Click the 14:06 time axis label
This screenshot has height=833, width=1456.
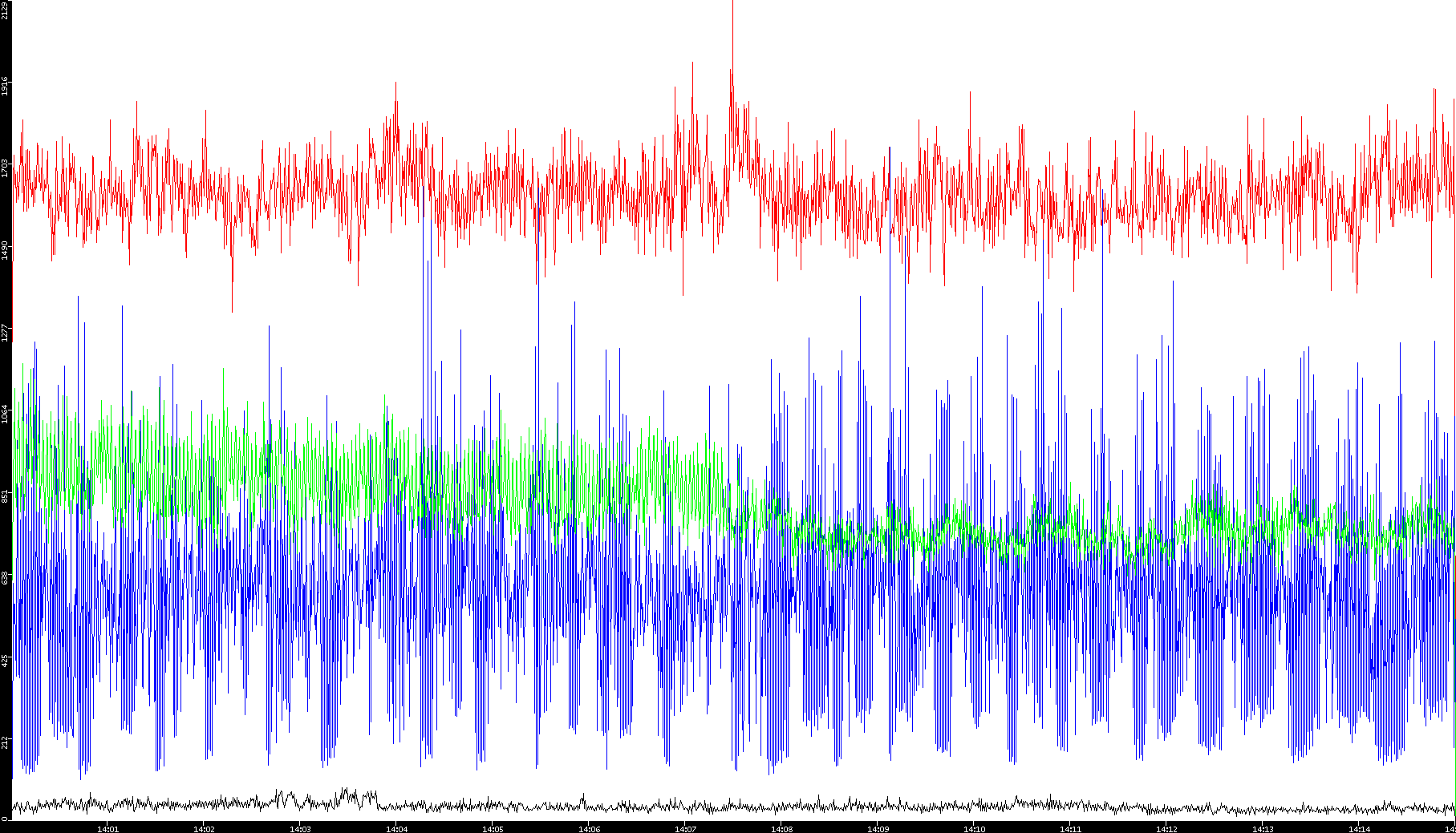[589, 829]
